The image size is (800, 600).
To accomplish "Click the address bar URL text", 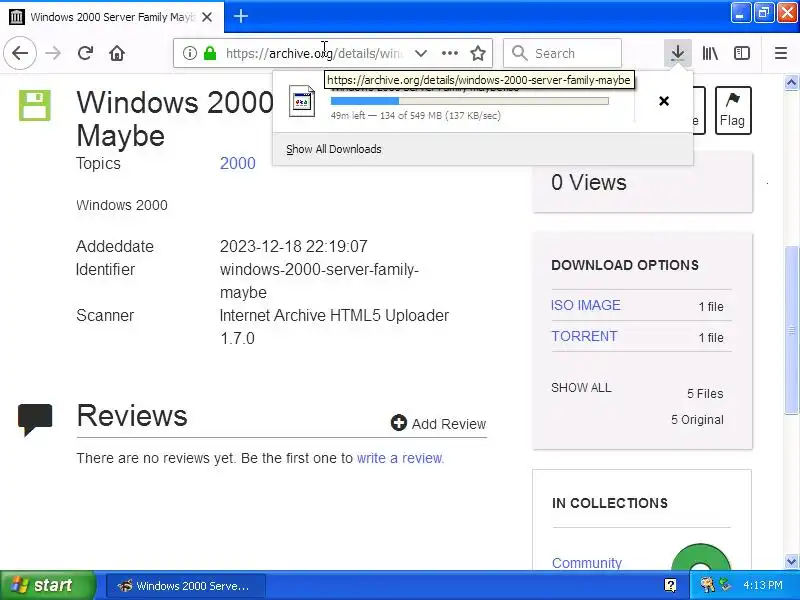I will tap(314, 53).
